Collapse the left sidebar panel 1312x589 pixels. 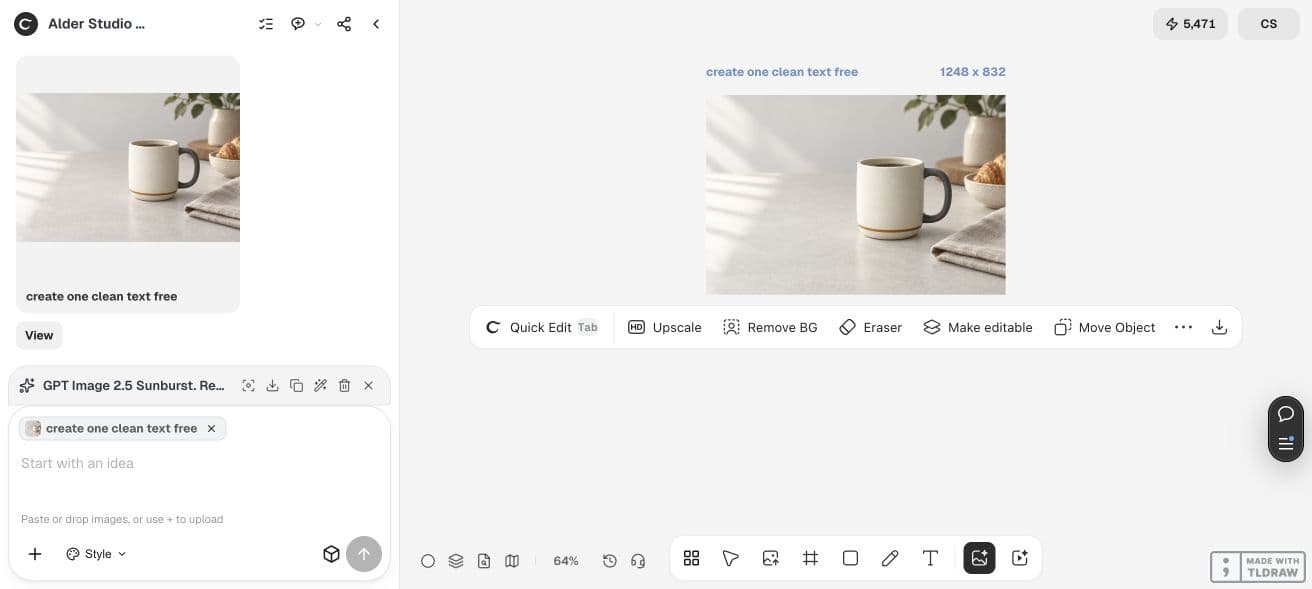pos(376,24)
